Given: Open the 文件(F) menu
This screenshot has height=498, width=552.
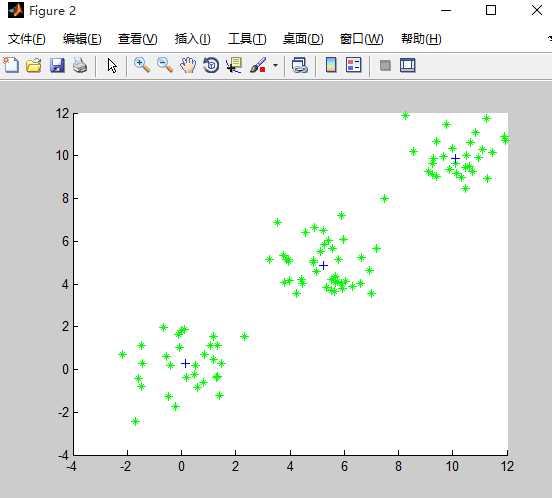Looking at the screenshot, I should pyautogui.click(x=27, y=39).
